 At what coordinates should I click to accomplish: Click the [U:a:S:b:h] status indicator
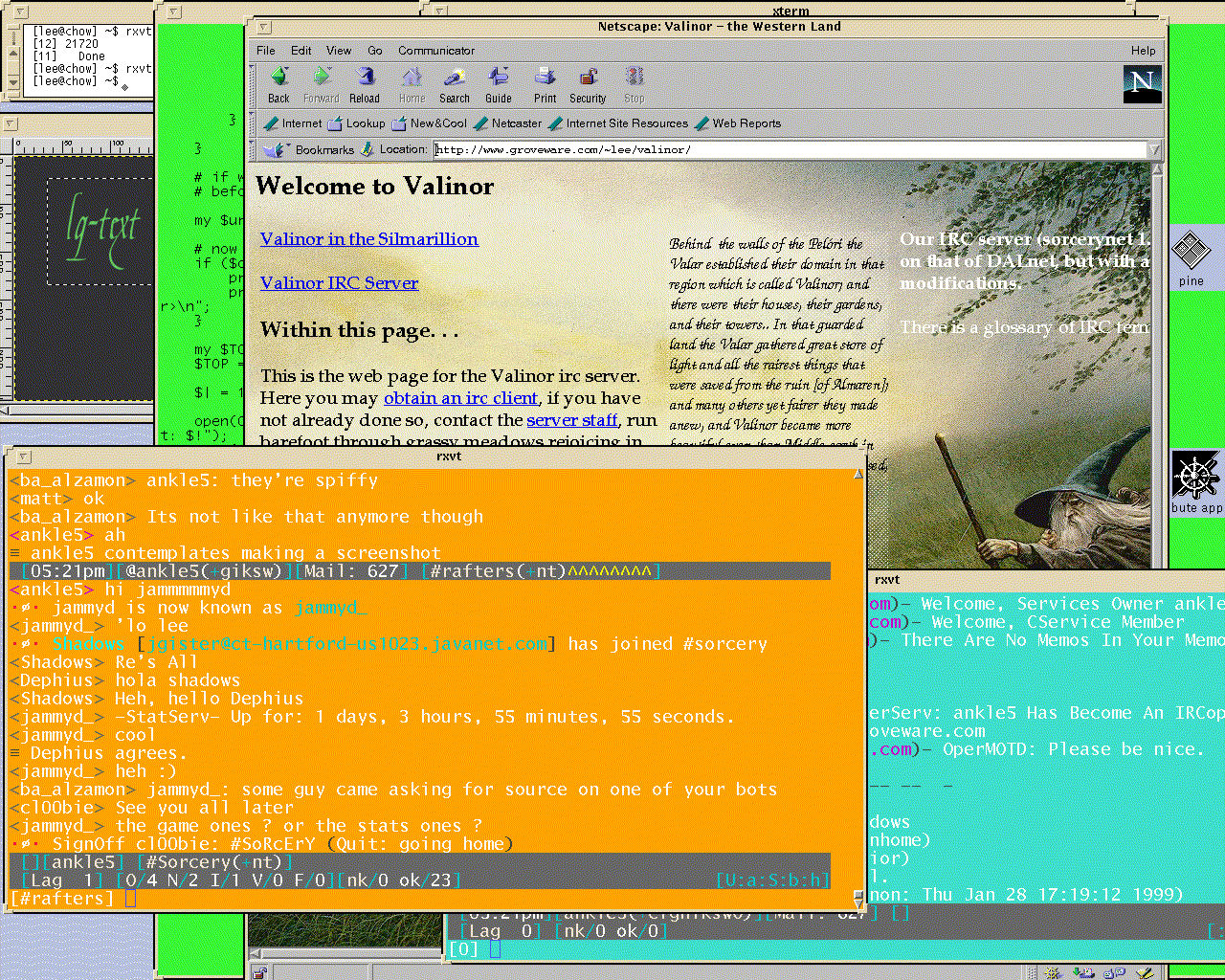pyautogui.click(x=771, y=880)
